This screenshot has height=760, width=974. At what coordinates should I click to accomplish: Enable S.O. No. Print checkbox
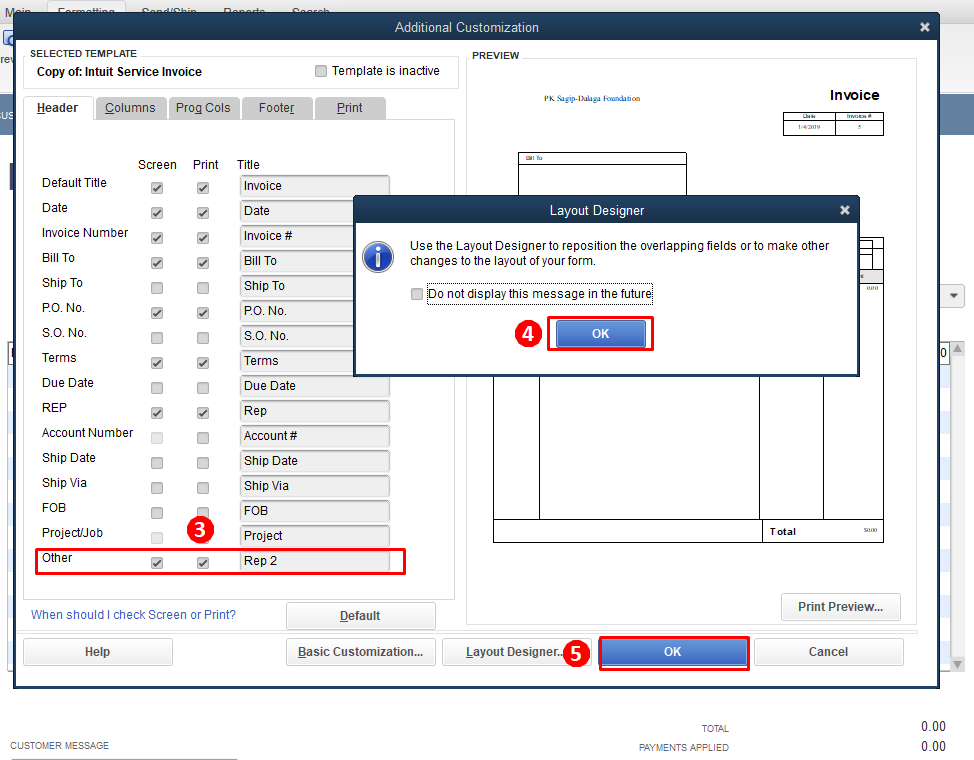(x=203, y=337)
